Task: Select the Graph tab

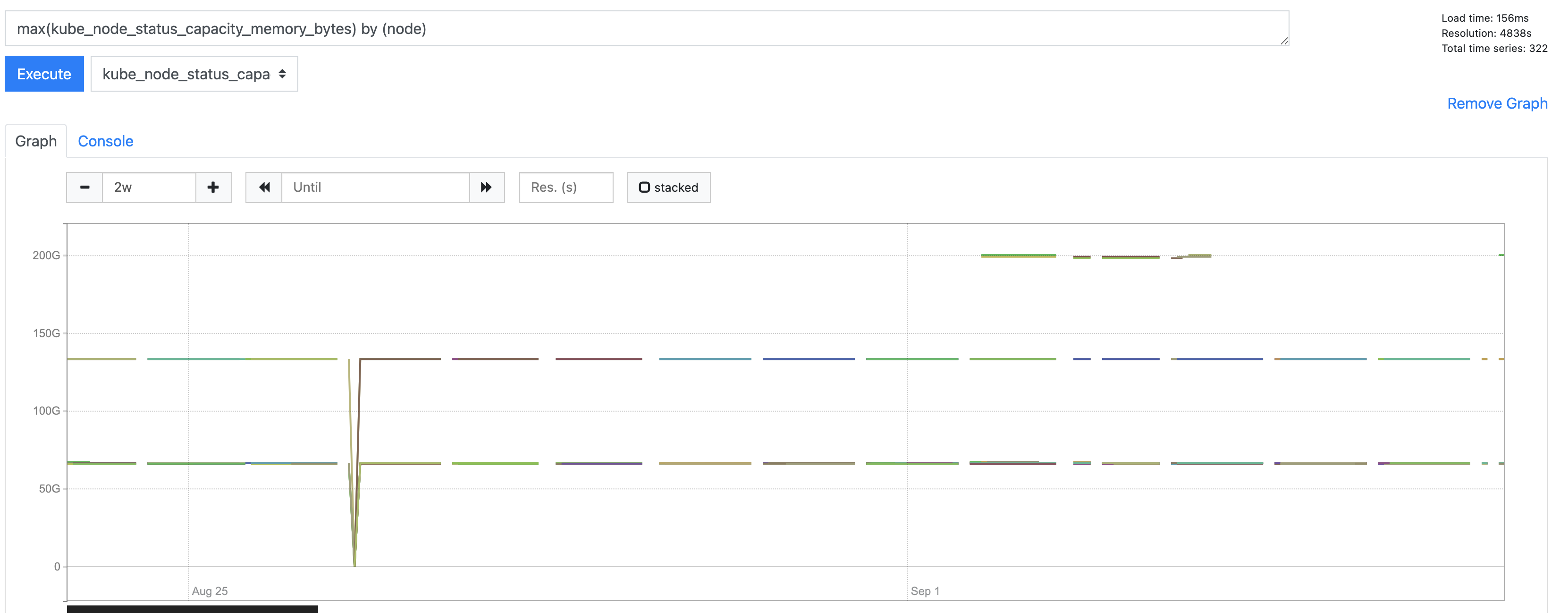Action: tap(35, 141)
